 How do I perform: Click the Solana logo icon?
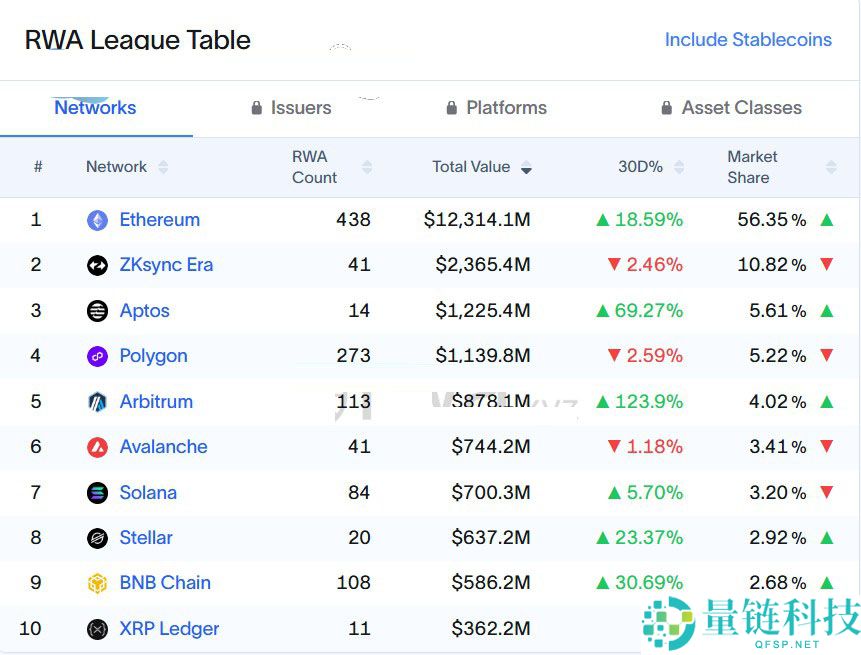[x=97, y=493]
